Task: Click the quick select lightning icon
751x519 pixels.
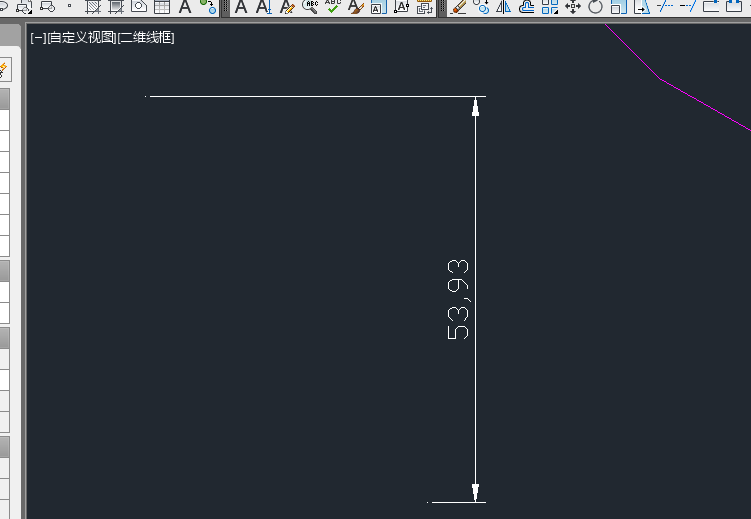Action: 4,70
